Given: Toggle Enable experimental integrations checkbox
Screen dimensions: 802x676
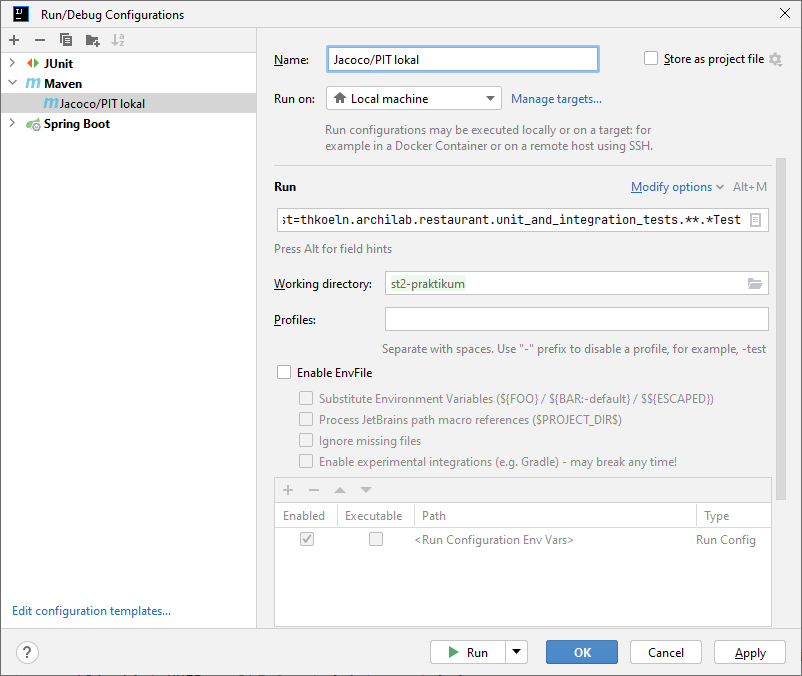Looking at the screenshot, I should pos(306,461).
